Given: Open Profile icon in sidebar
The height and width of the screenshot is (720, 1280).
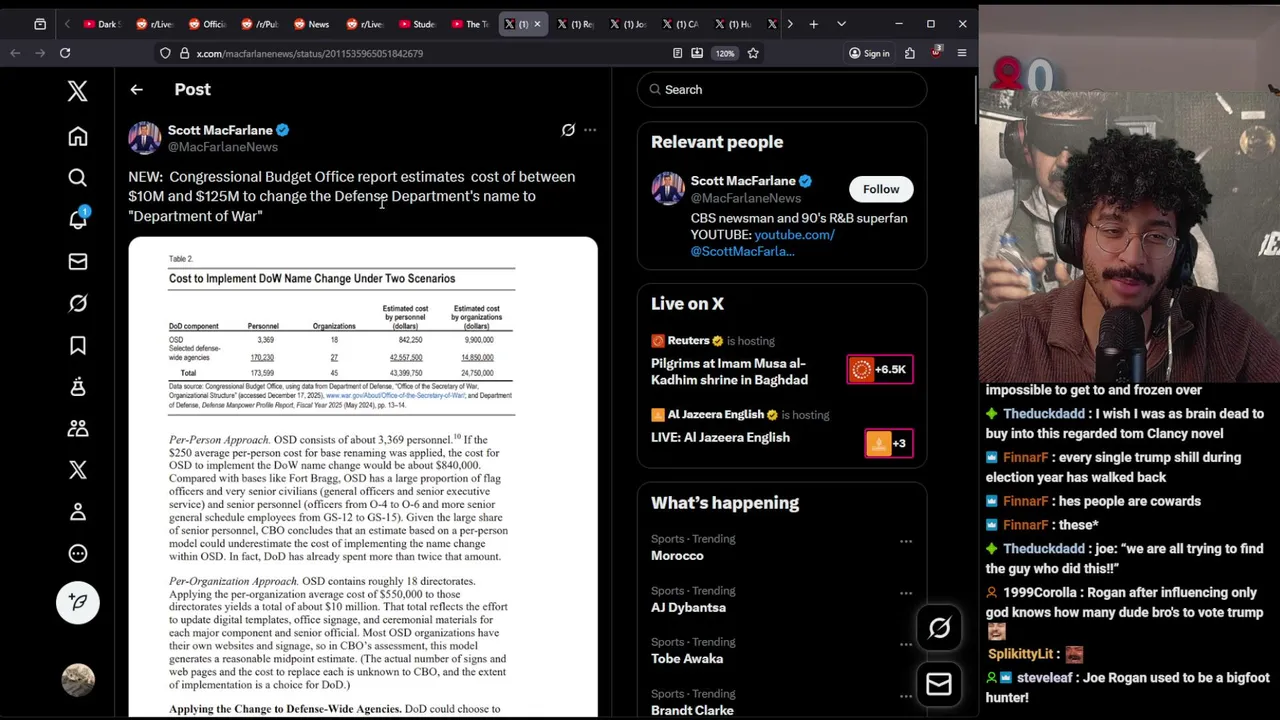Looking at the screenshot, I should [77, 512].
